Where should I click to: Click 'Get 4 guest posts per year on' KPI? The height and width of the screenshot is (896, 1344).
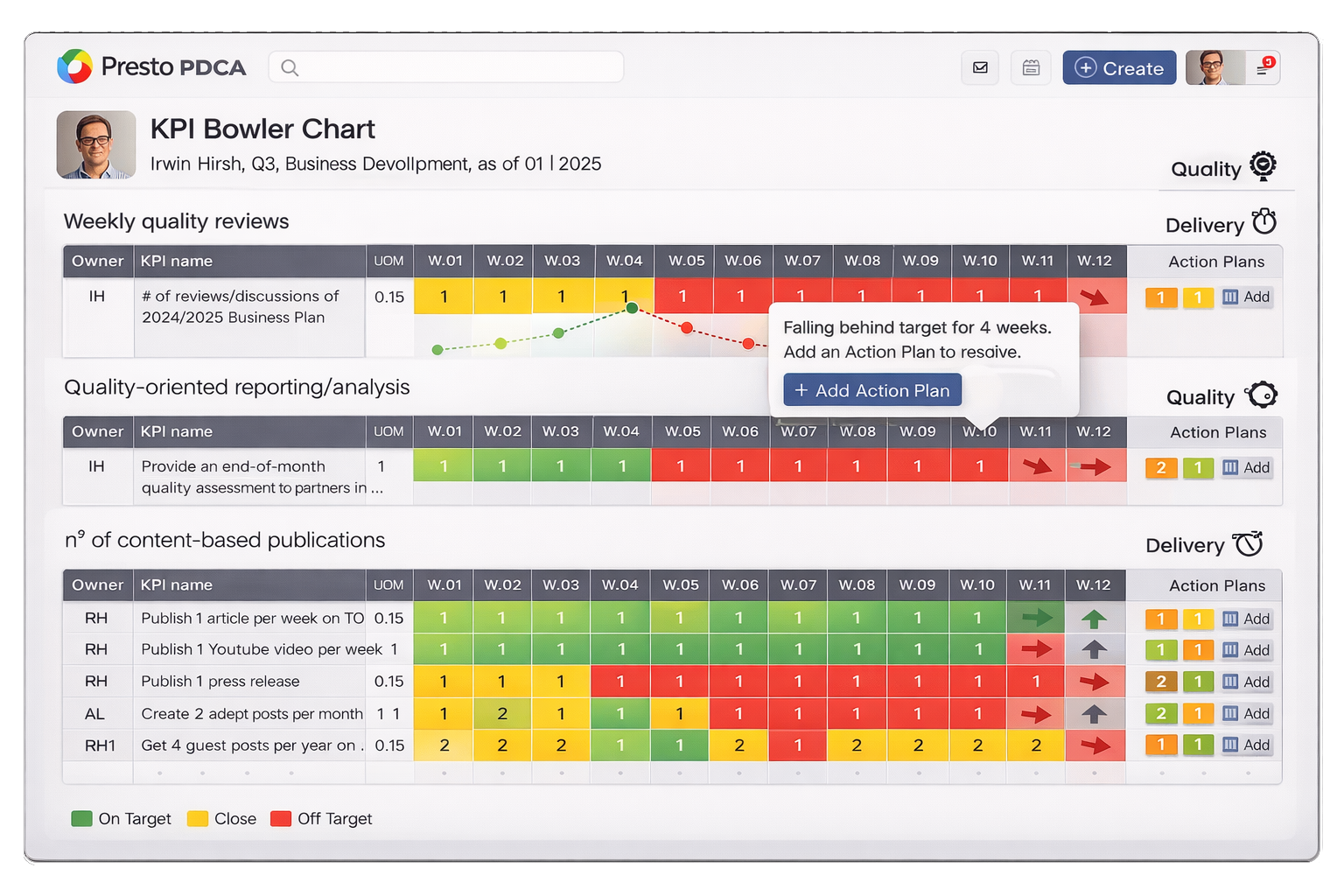pyautogui.click(x=252, y=745)
